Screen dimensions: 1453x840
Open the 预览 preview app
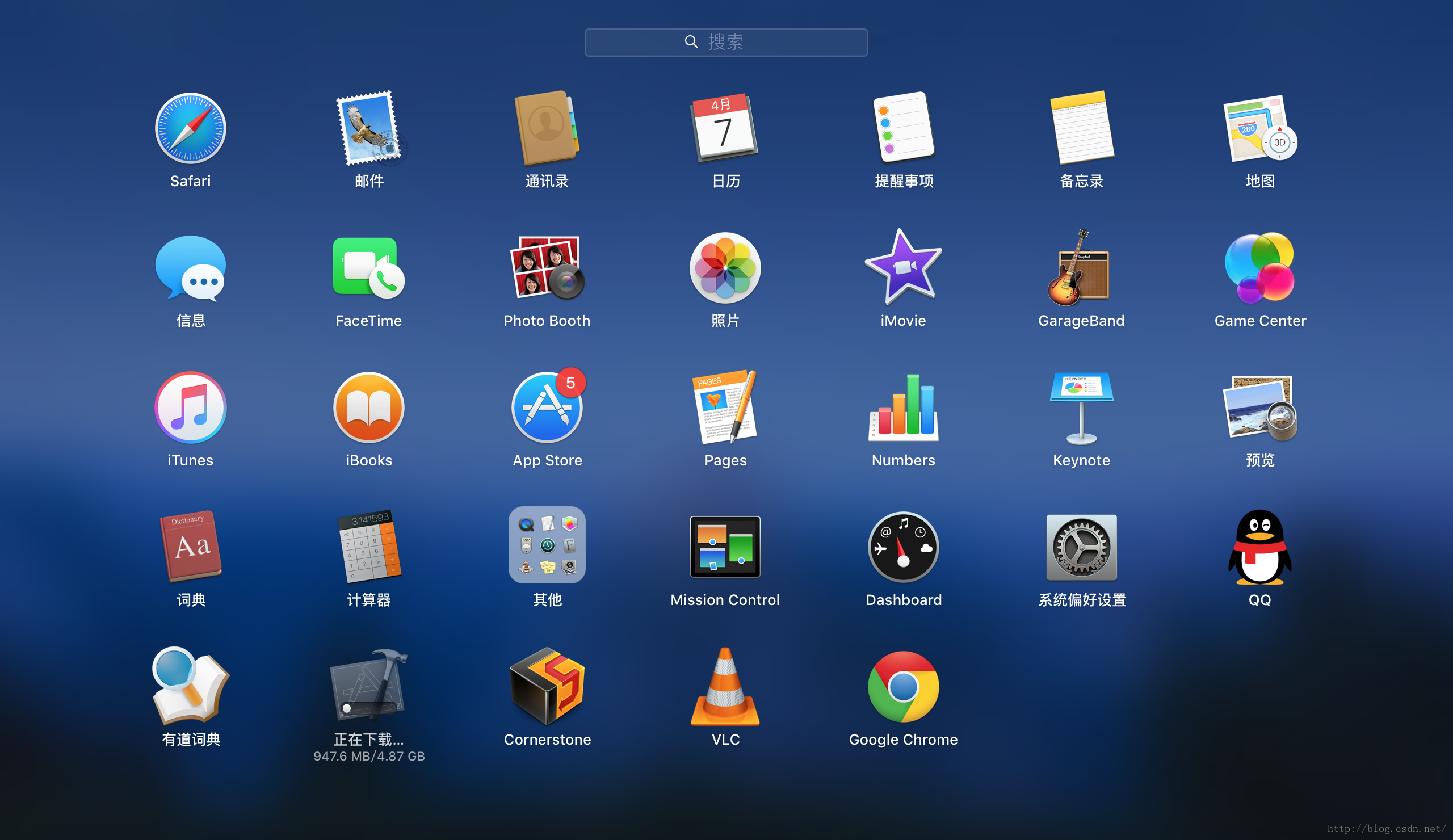point(1260,408)
